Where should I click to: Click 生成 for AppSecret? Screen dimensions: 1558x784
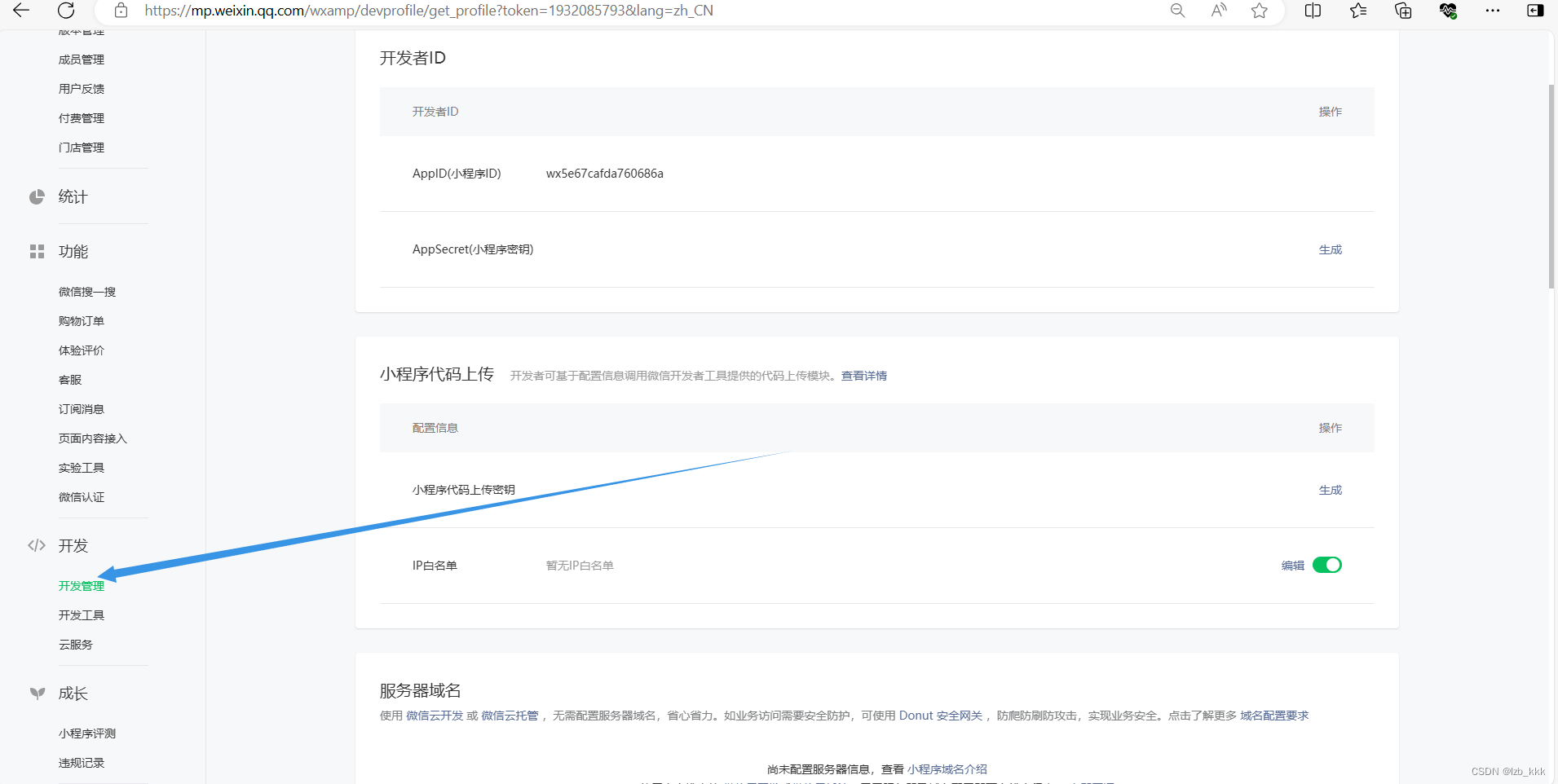(x=1331, y=249)
